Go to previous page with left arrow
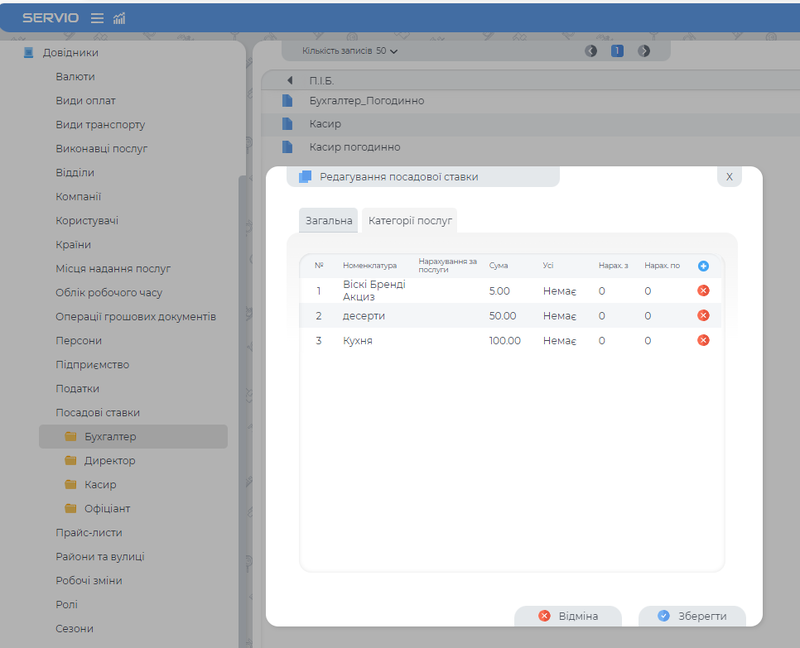The width and height of the screenshot is (800, 648). (591, 51)
